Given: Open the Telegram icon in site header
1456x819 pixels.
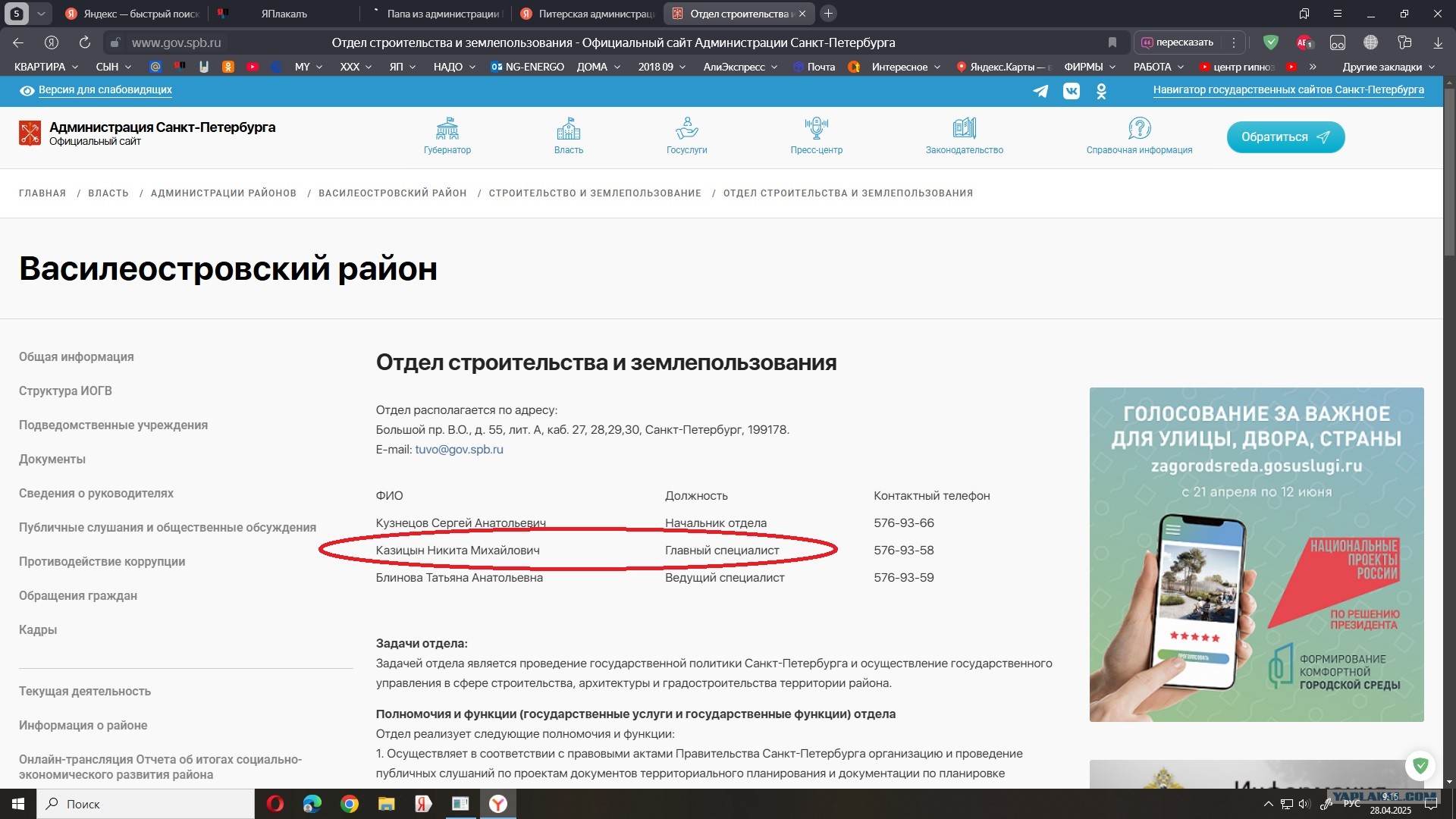Looking at the screenshot, I should pos(1040,91).
